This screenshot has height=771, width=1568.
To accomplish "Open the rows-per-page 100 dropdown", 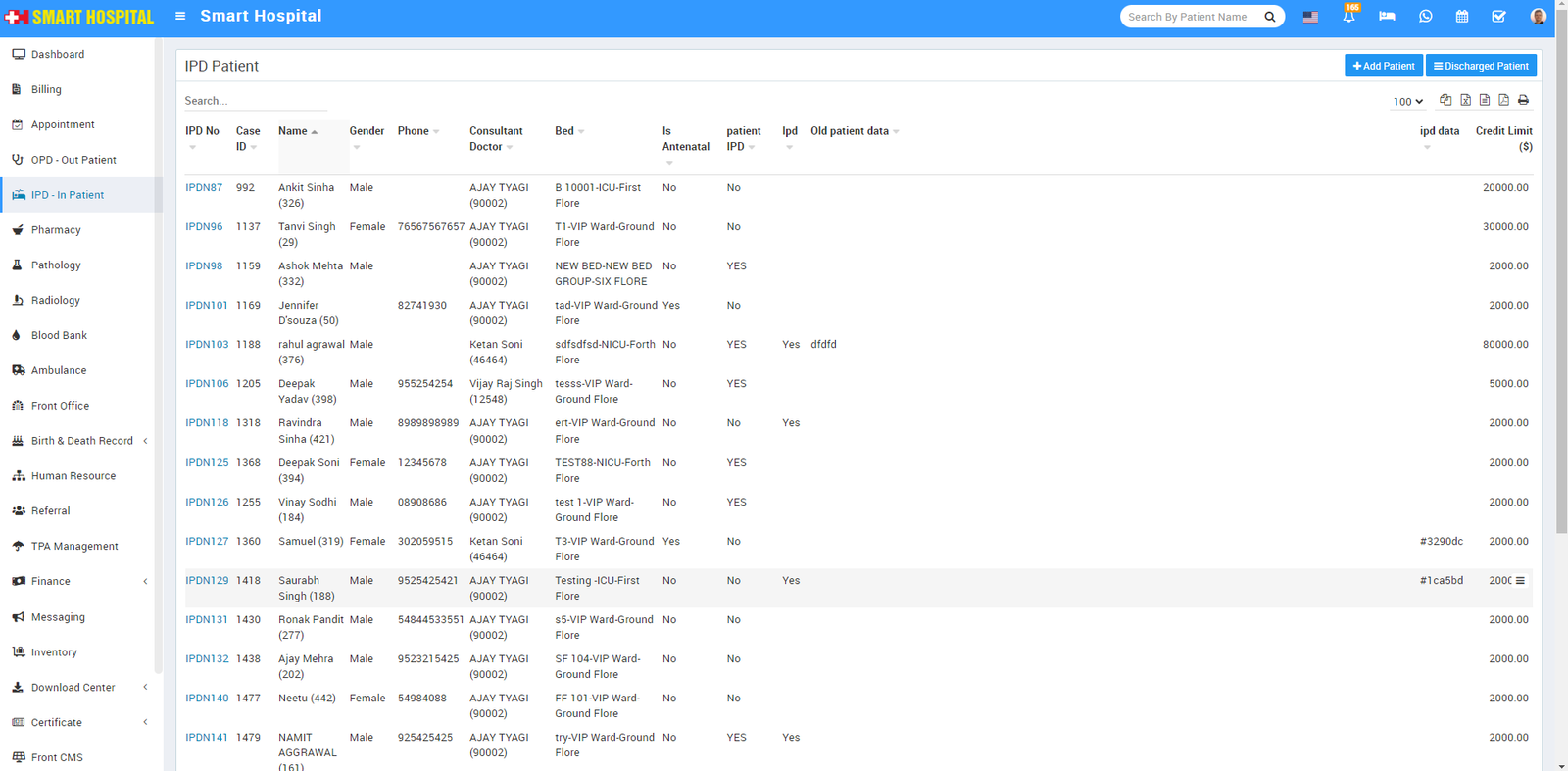I will (x=1407, y=101).
